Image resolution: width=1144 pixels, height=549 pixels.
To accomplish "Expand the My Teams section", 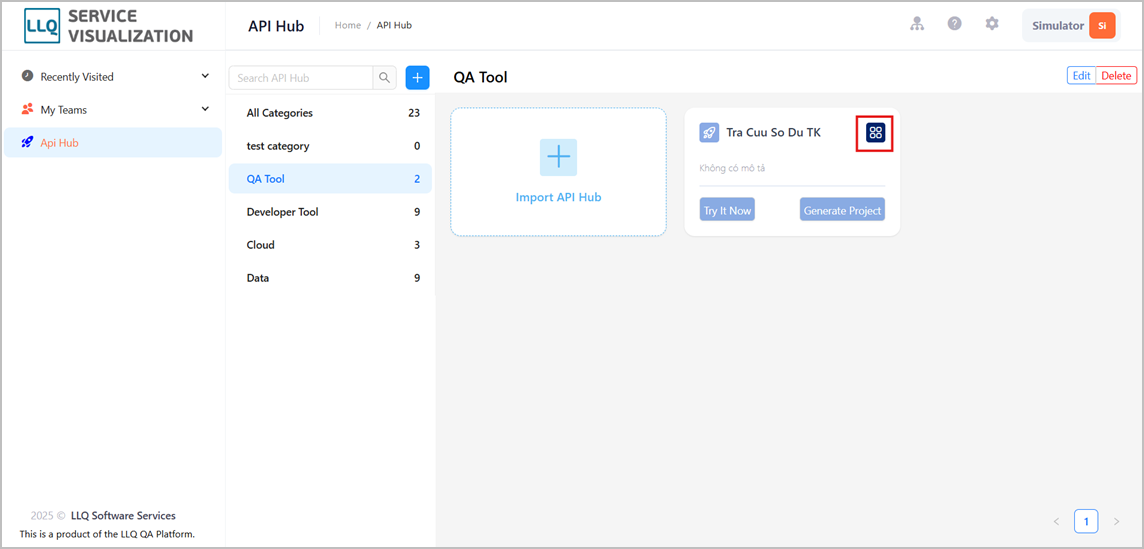I will pyautogui.click(x=115, y=110).
